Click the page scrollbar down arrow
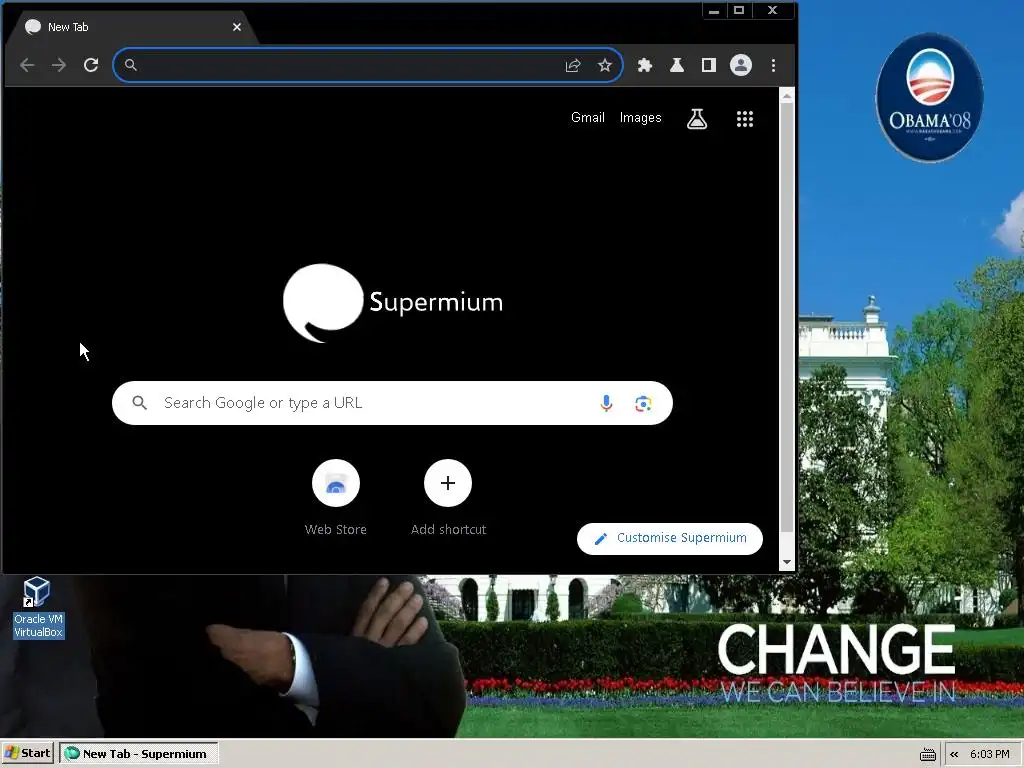Screen dimensions: 1024x768 pos(786,562)
